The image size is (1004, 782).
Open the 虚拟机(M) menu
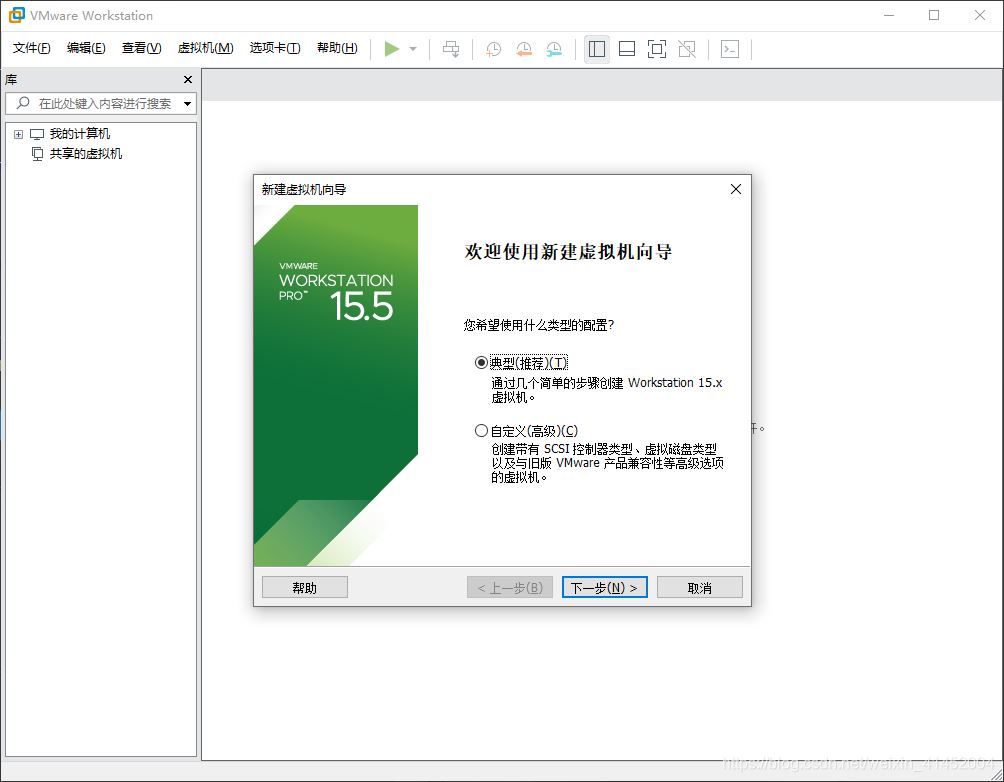pyautogui.click(x=205, y=47)
